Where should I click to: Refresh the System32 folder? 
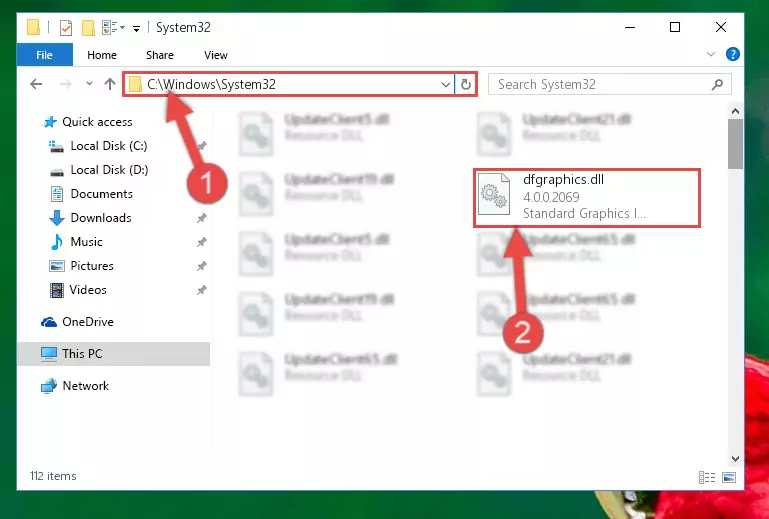[465, 84]
